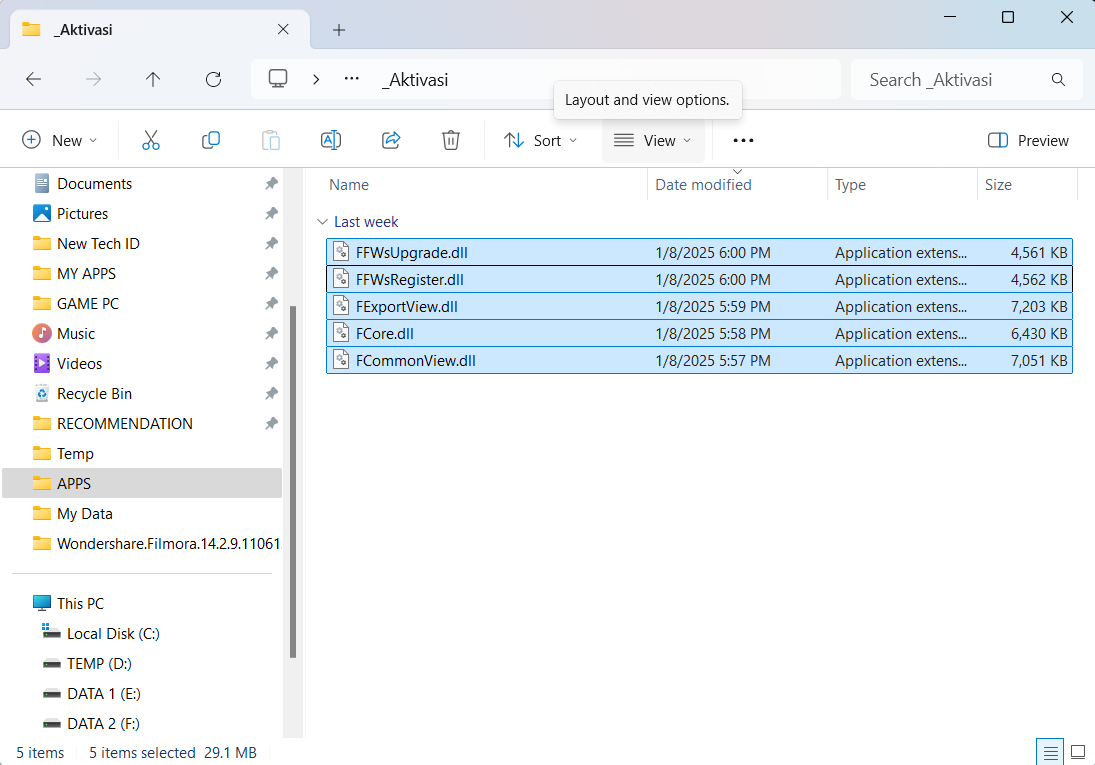Image resolution: width=1095 pixels, height=765 pixels.
Task: Click the Copy icon in toolbar
Action: 211,141
